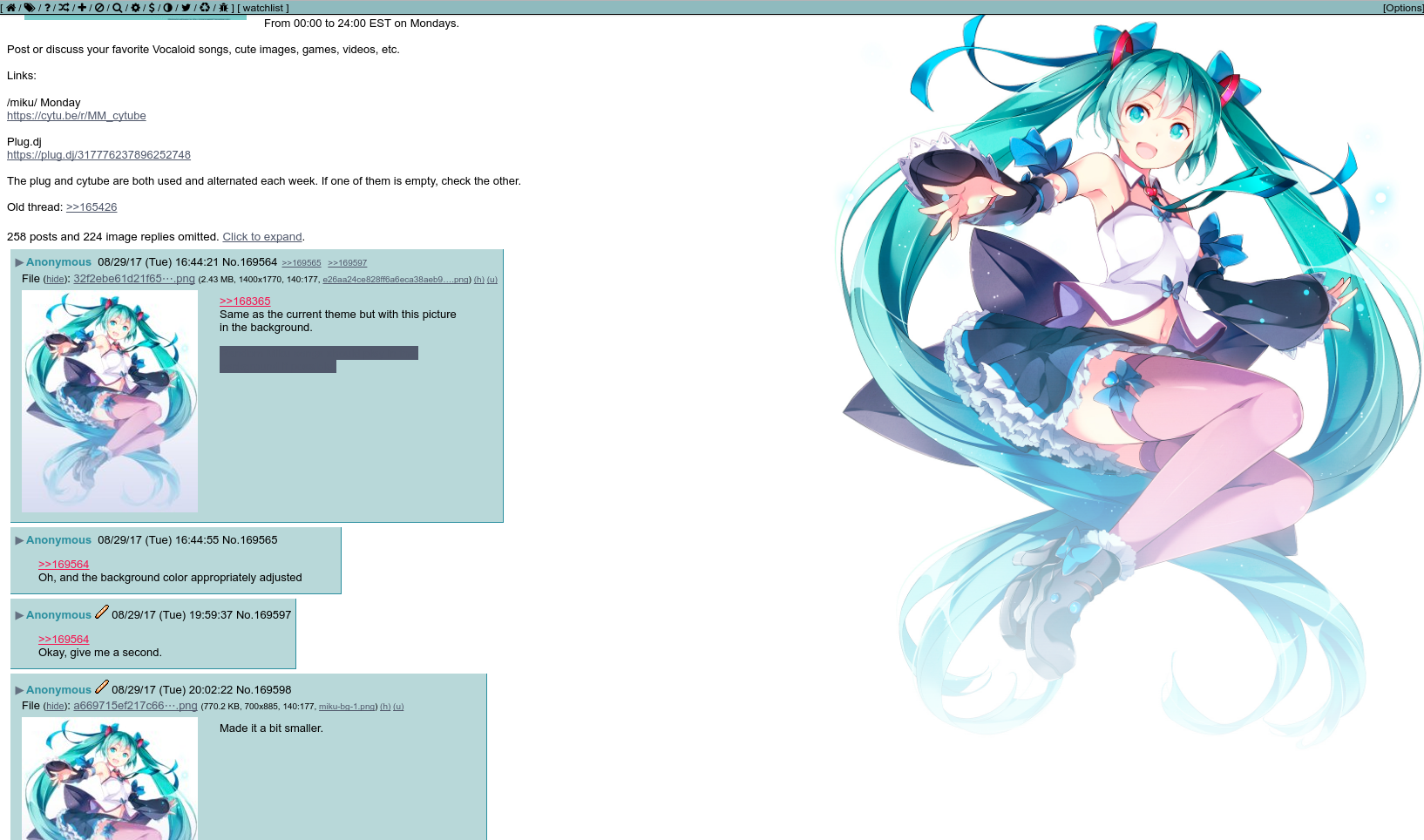Reveal the spoilered text block
The image size is (1424, 840).
click(319, 360)
